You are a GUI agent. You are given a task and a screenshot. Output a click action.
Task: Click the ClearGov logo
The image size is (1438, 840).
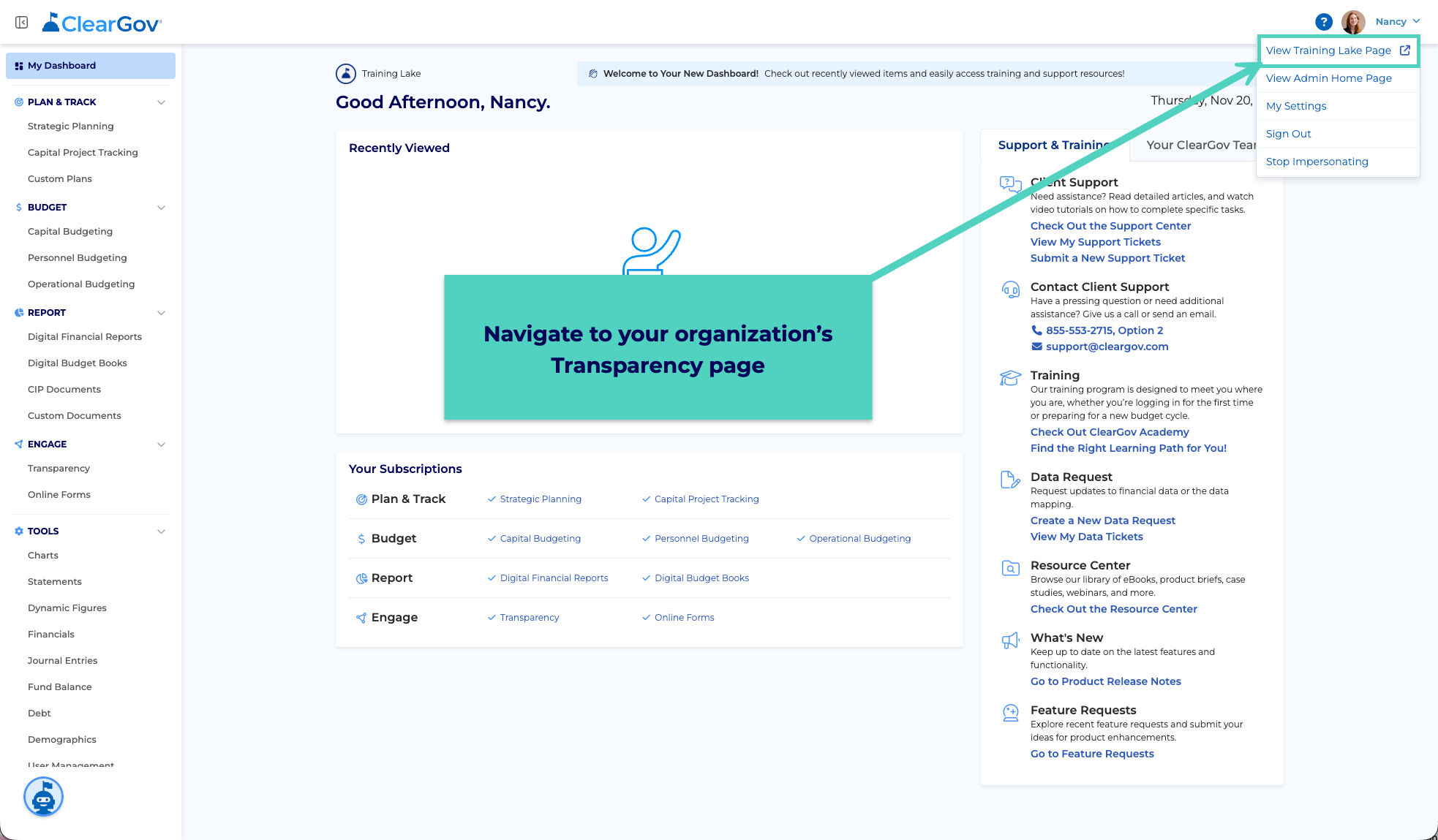pos(102,23)
